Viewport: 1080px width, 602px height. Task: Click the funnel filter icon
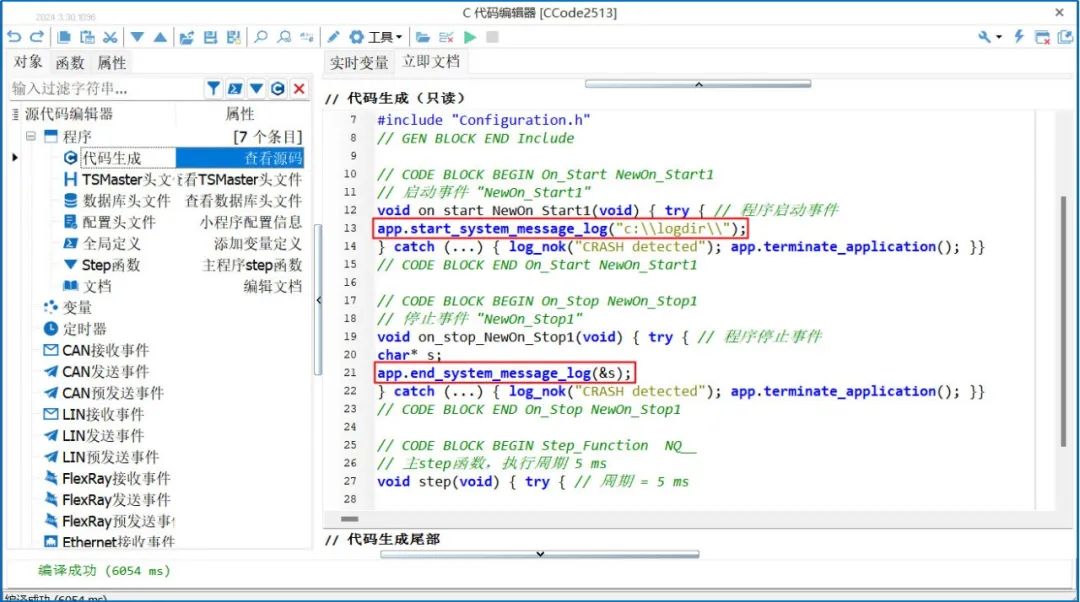point(214,88)
